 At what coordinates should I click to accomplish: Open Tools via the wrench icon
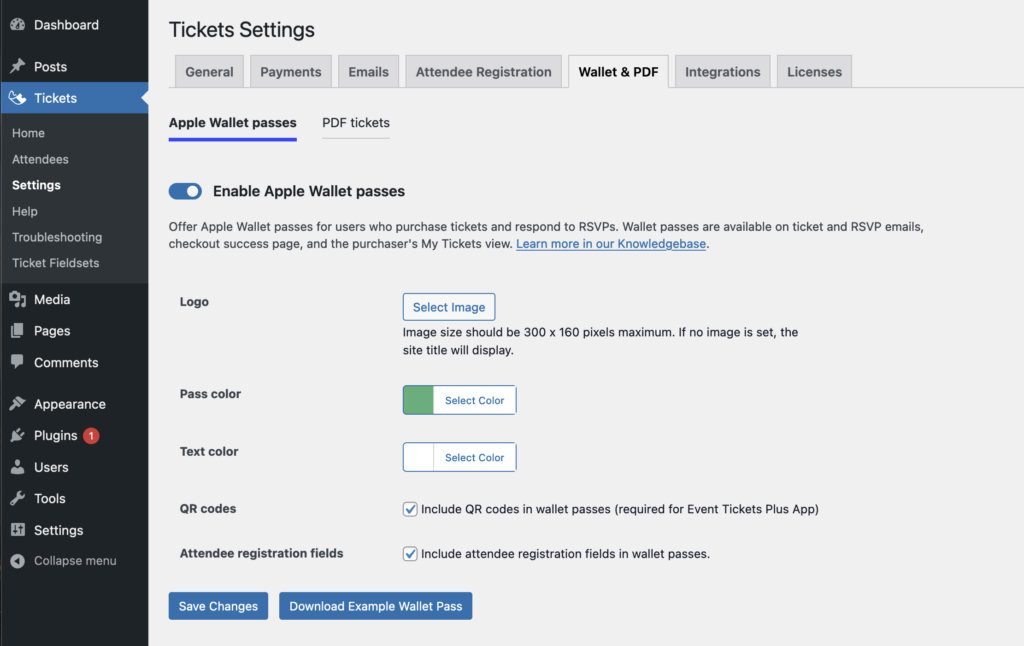tap(18, 498)
